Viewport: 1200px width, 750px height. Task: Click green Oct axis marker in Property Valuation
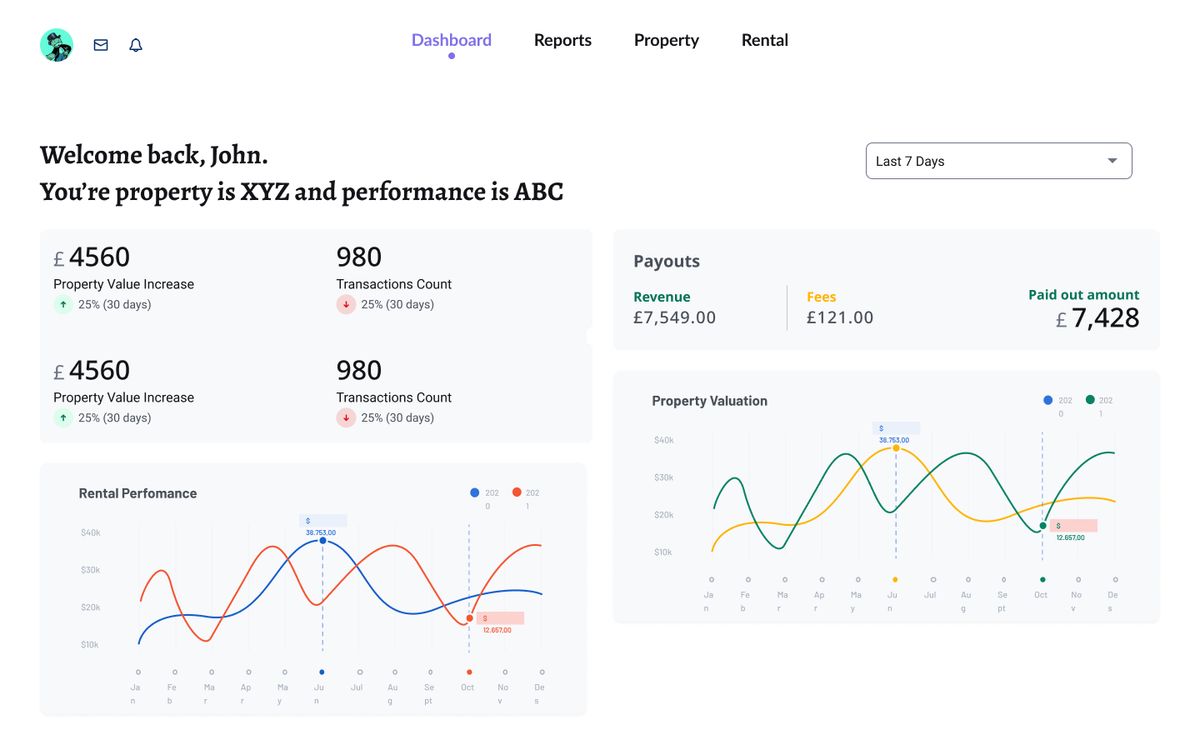[1042, 579]
